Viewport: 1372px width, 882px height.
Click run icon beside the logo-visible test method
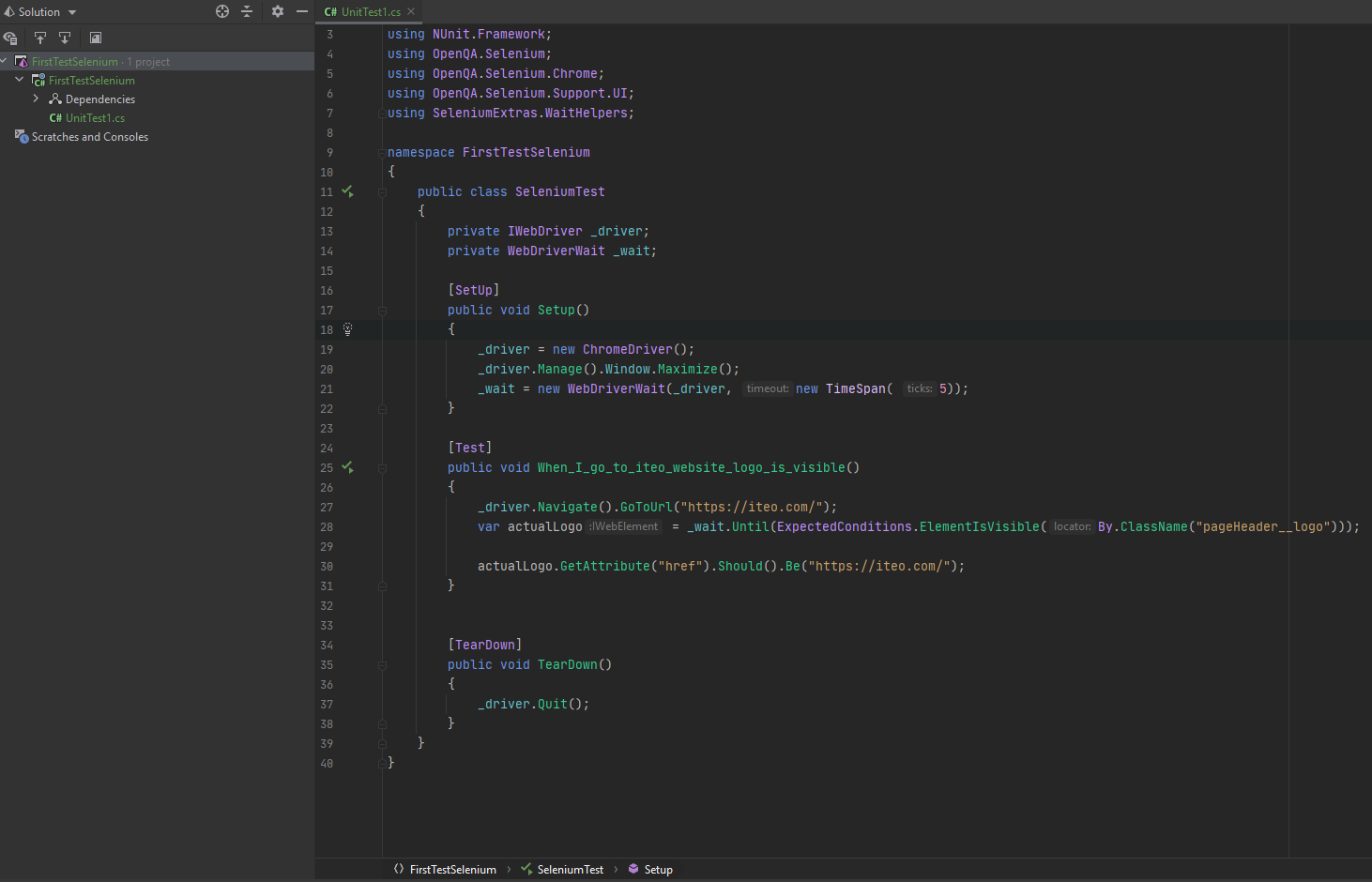(347, 467)
